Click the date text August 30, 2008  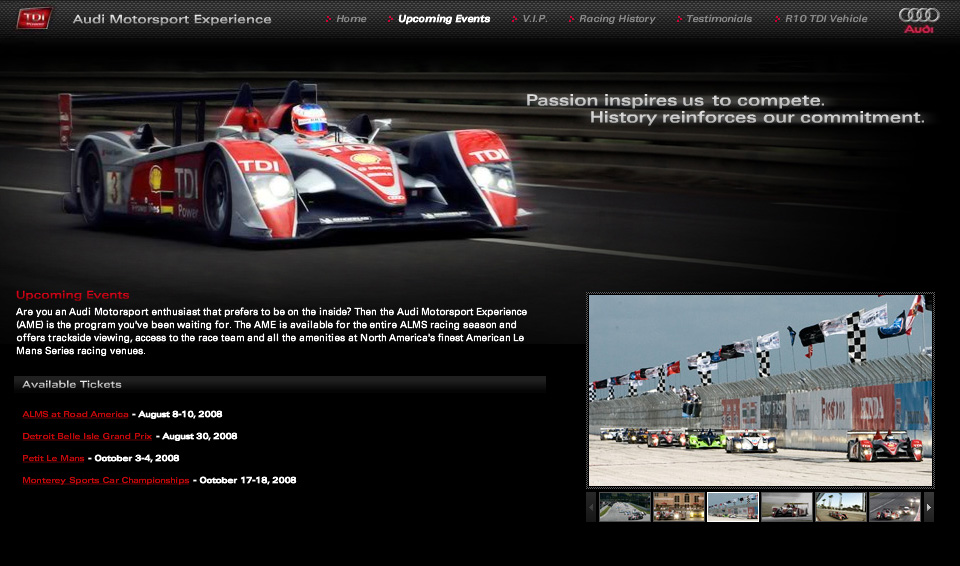click(200, 436)
